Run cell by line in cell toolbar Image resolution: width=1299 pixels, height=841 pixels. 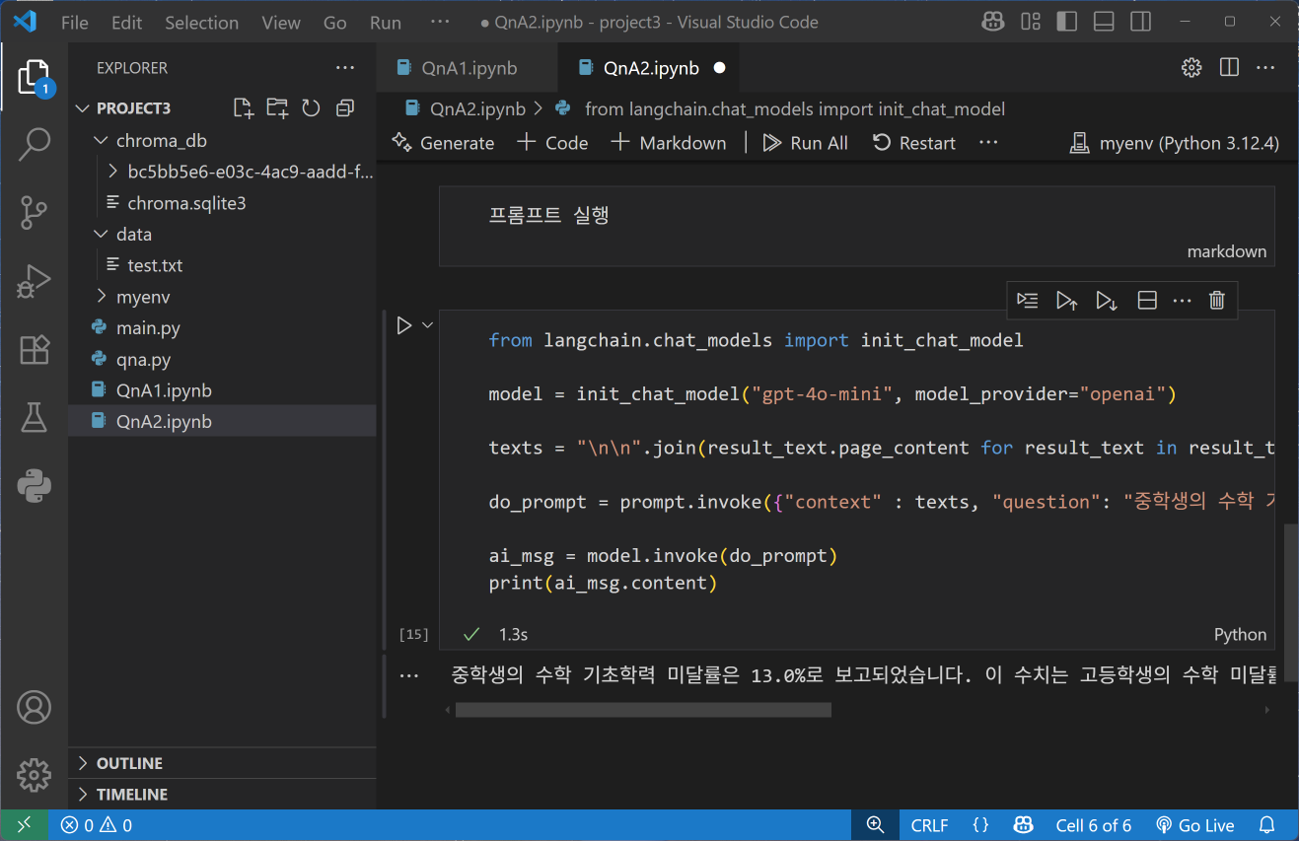[1027, 300]
